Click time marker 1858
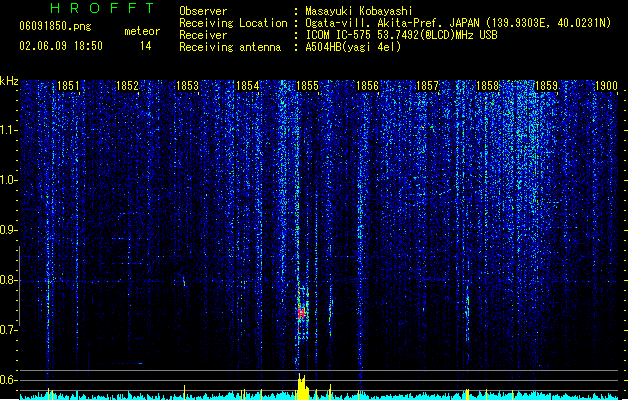 (487, 86)
